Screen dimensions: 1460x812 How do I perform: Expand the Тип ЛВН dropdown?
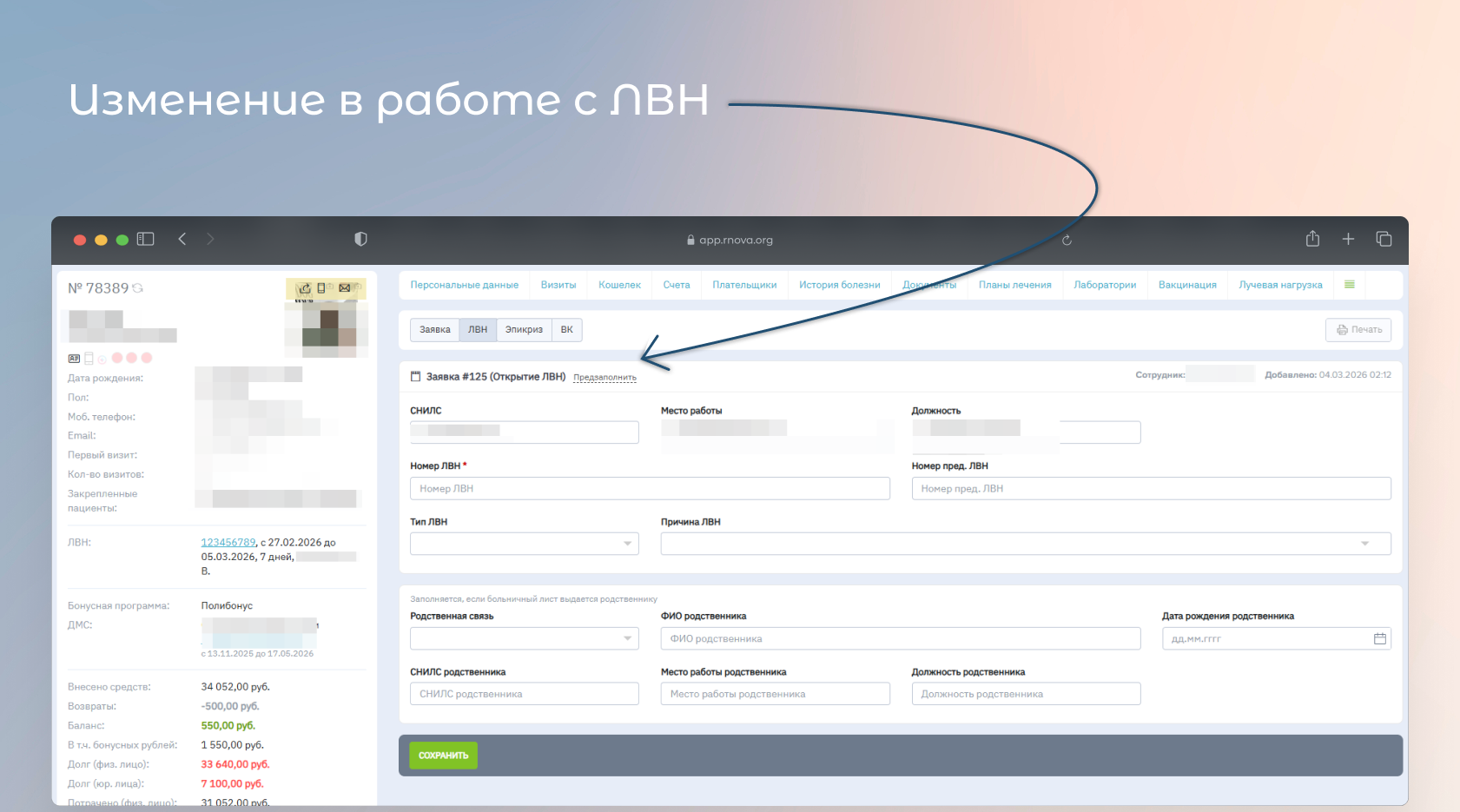coord(525,544)
